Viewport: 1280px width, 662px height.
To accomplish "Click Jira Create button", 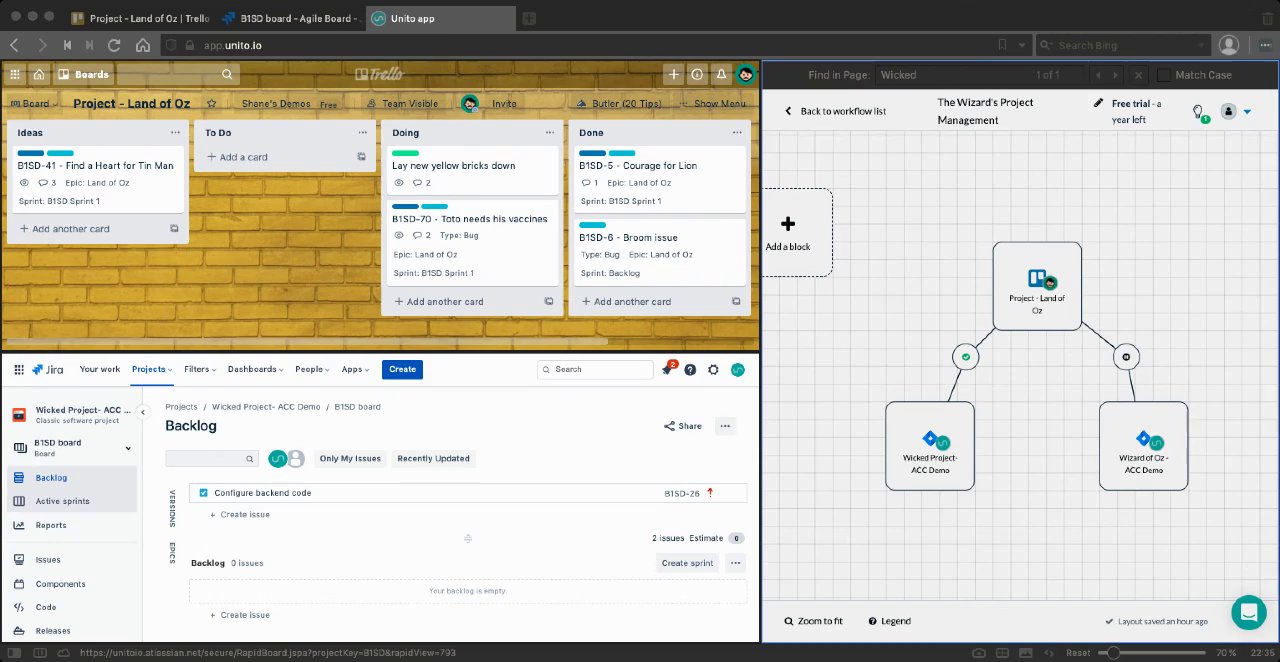I will (x=402, y=369).
